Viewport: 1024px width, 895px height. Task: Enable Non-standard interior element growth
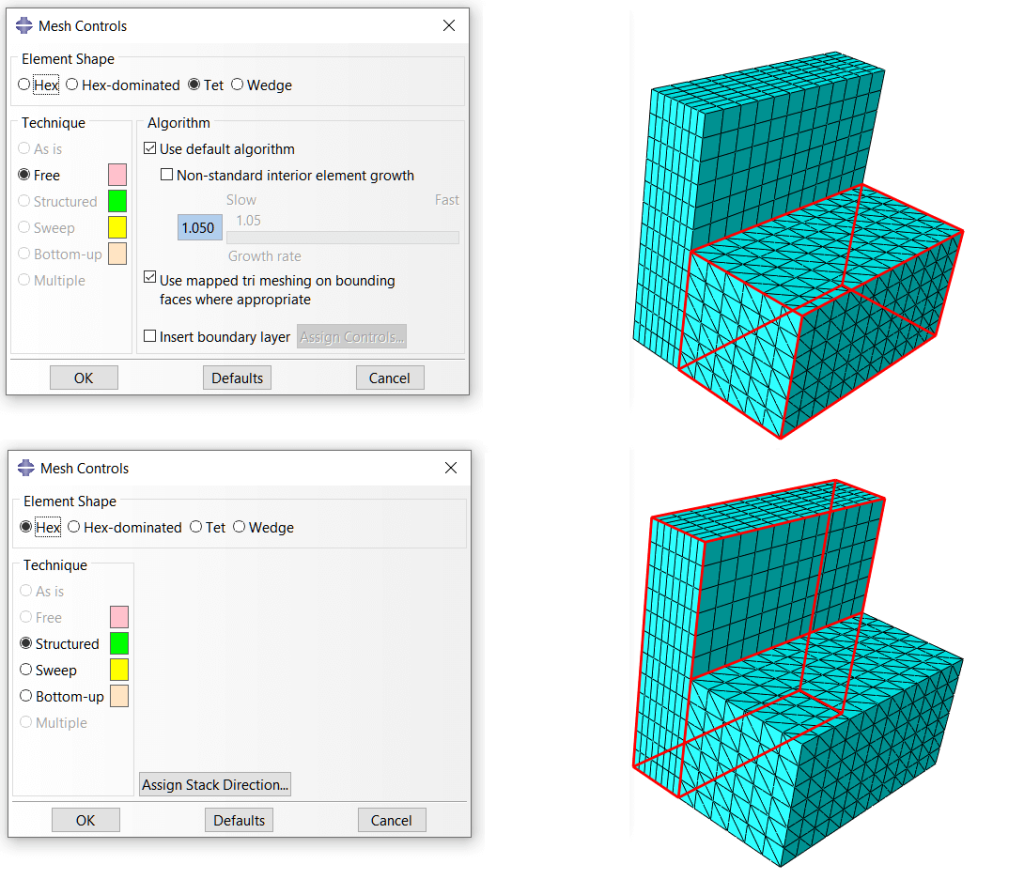168,174
